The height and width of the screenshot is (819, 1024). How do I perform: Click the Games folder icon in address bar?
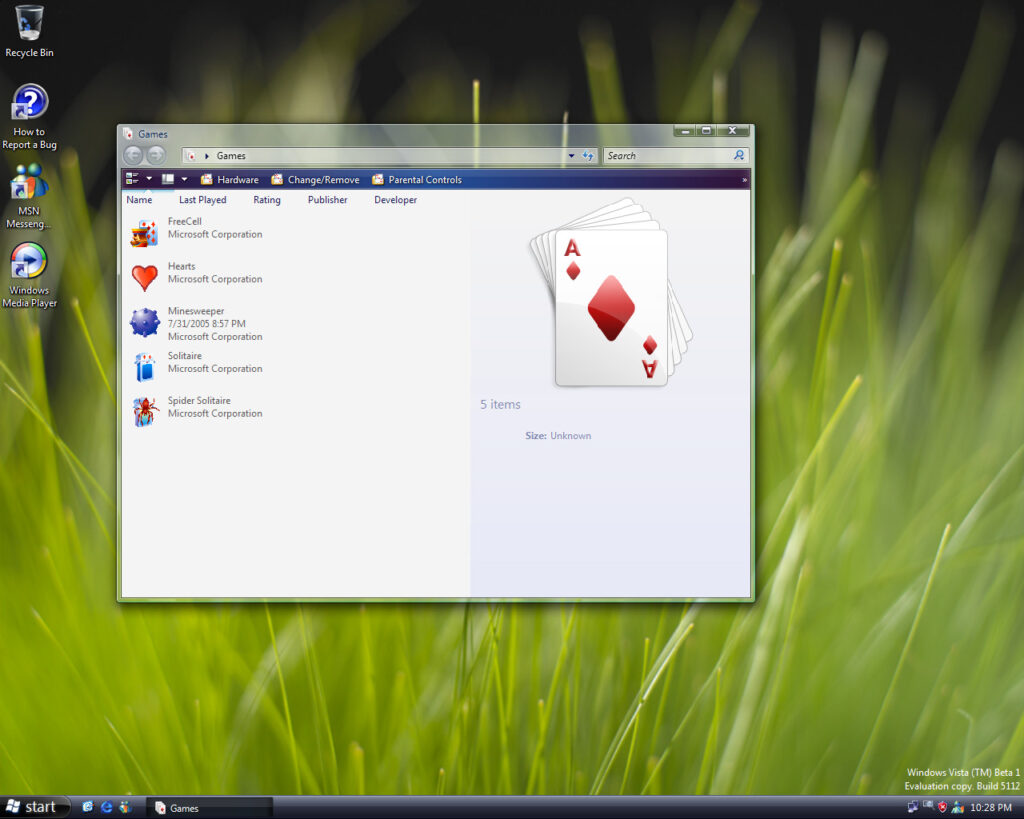click(191, 155)
